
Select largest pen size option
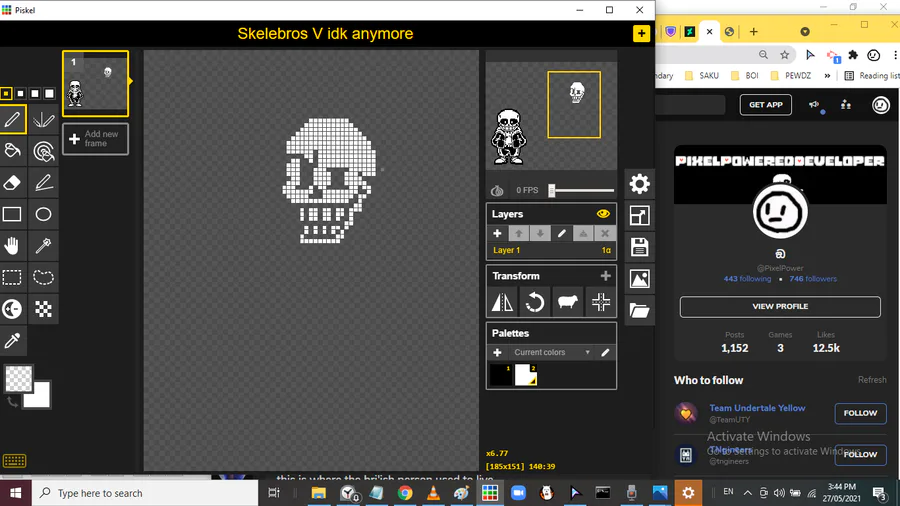pyautogui.click(x=49, y=94)
